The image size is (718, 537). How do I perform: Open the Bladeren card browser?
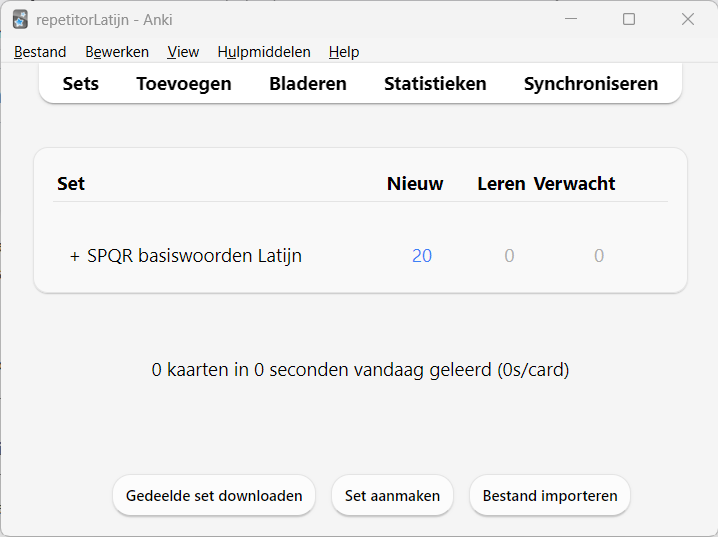[308, 84]
